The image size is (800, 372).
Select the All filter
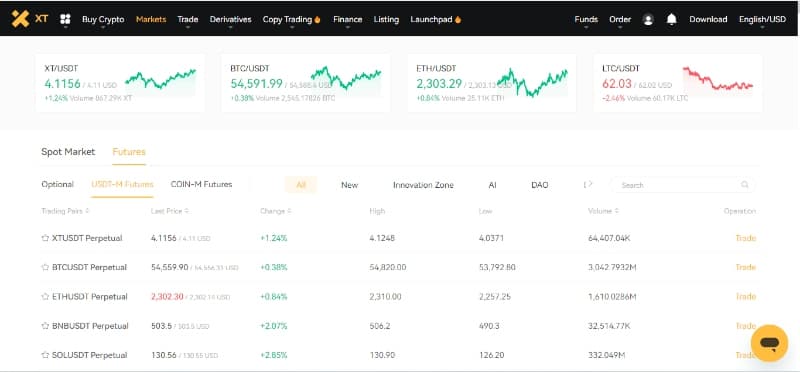pyautogui.click(x=301, y=185)
